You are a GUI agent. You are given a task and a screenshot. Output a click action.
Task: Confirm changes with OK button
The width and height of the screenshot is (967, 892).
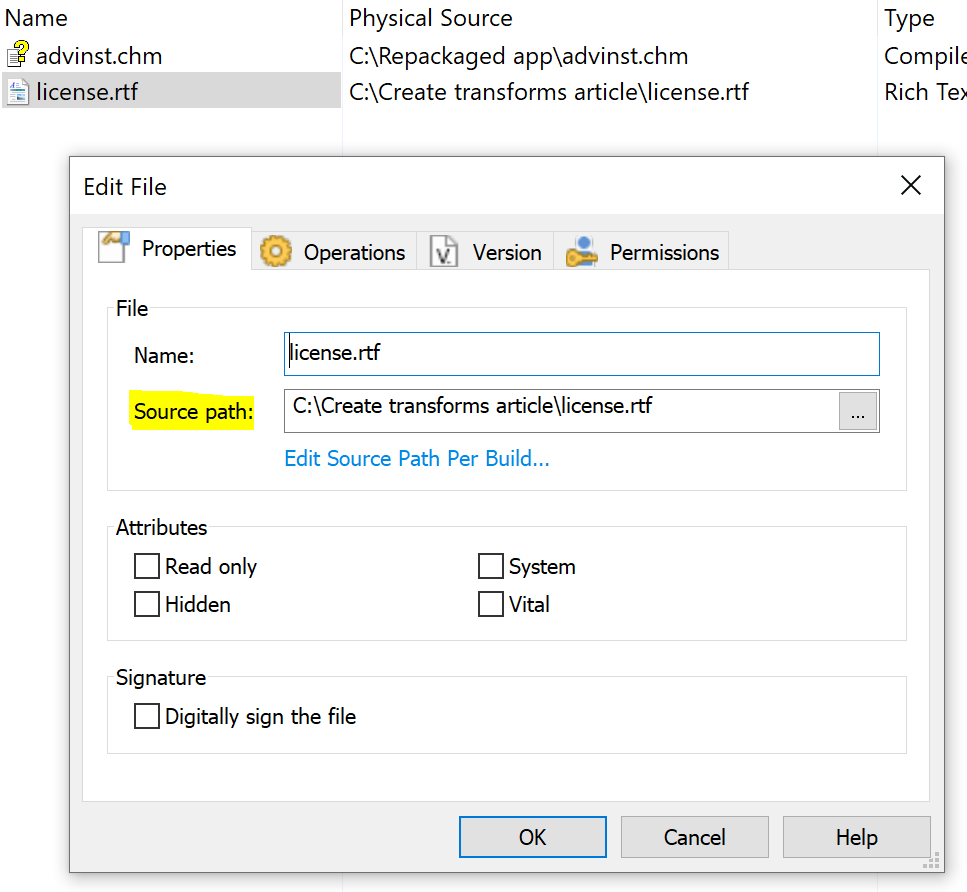(x=533, y=837)
